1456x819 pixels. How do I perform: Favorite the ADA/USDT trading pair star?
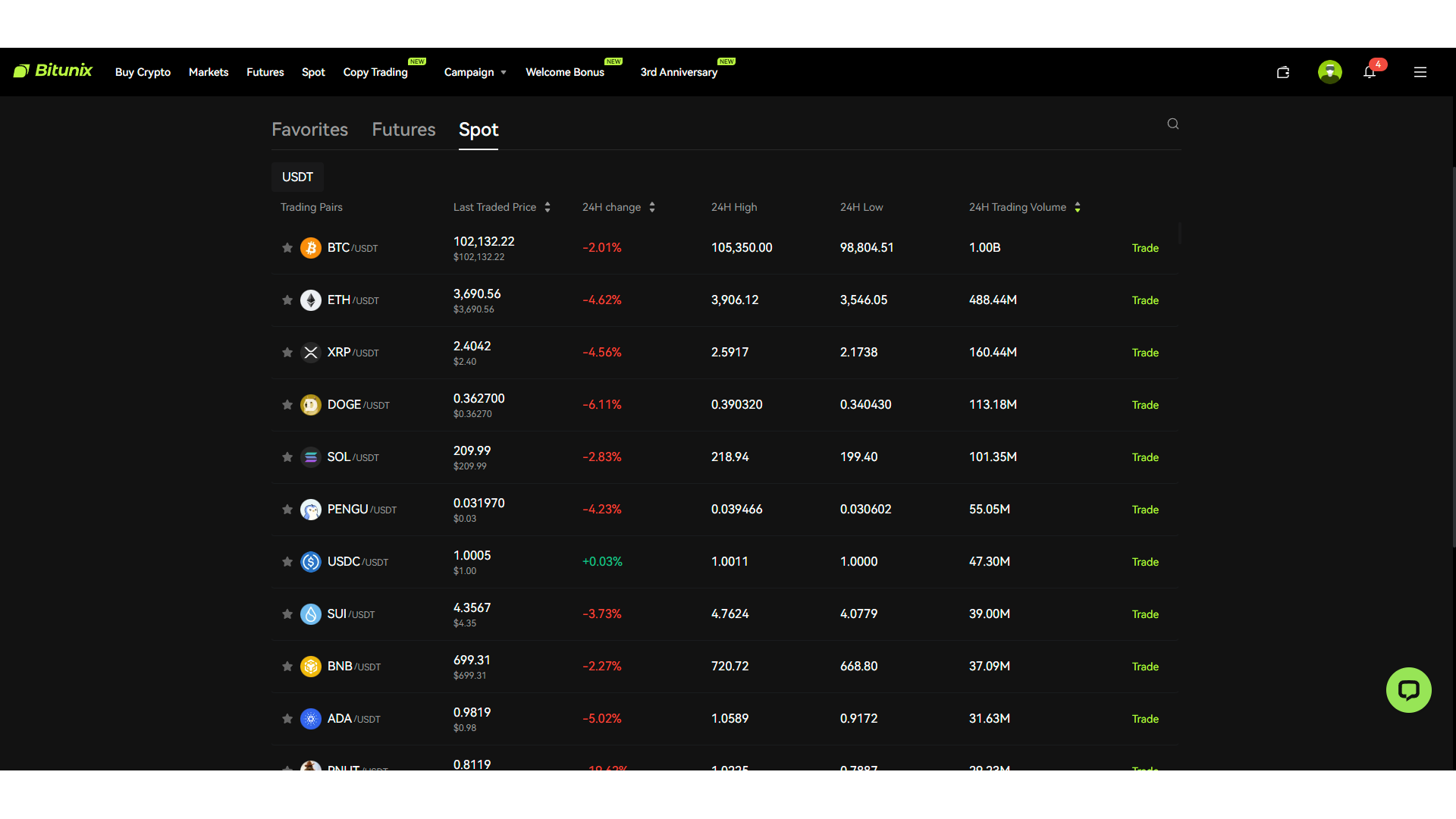(287, 718)
